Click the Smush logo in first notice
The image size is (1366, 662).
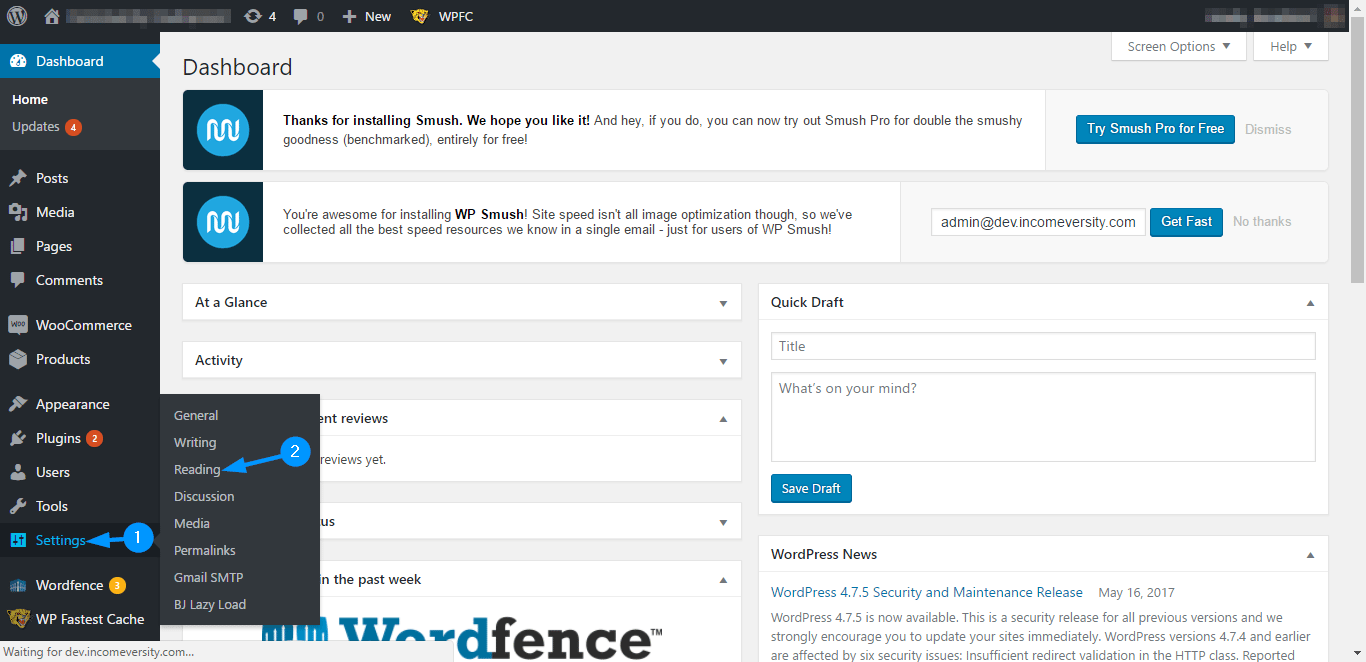pyautogui.click(x=223, y=130)
